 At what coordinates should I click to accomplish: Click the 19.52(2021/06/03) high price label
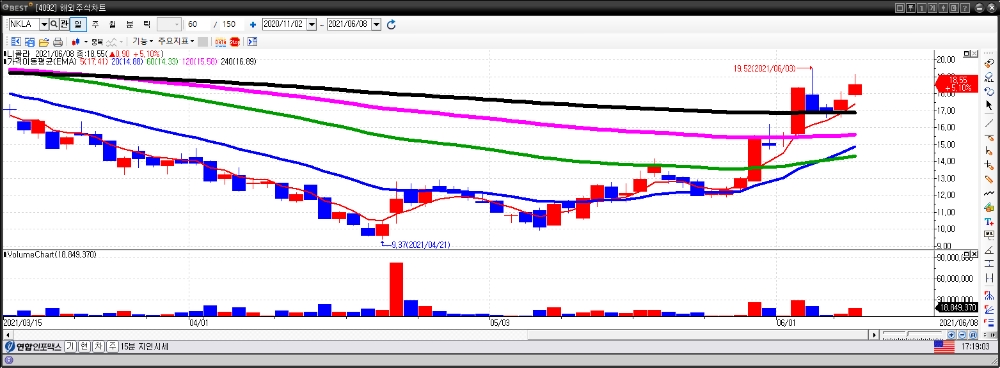[x=765, y=68]
